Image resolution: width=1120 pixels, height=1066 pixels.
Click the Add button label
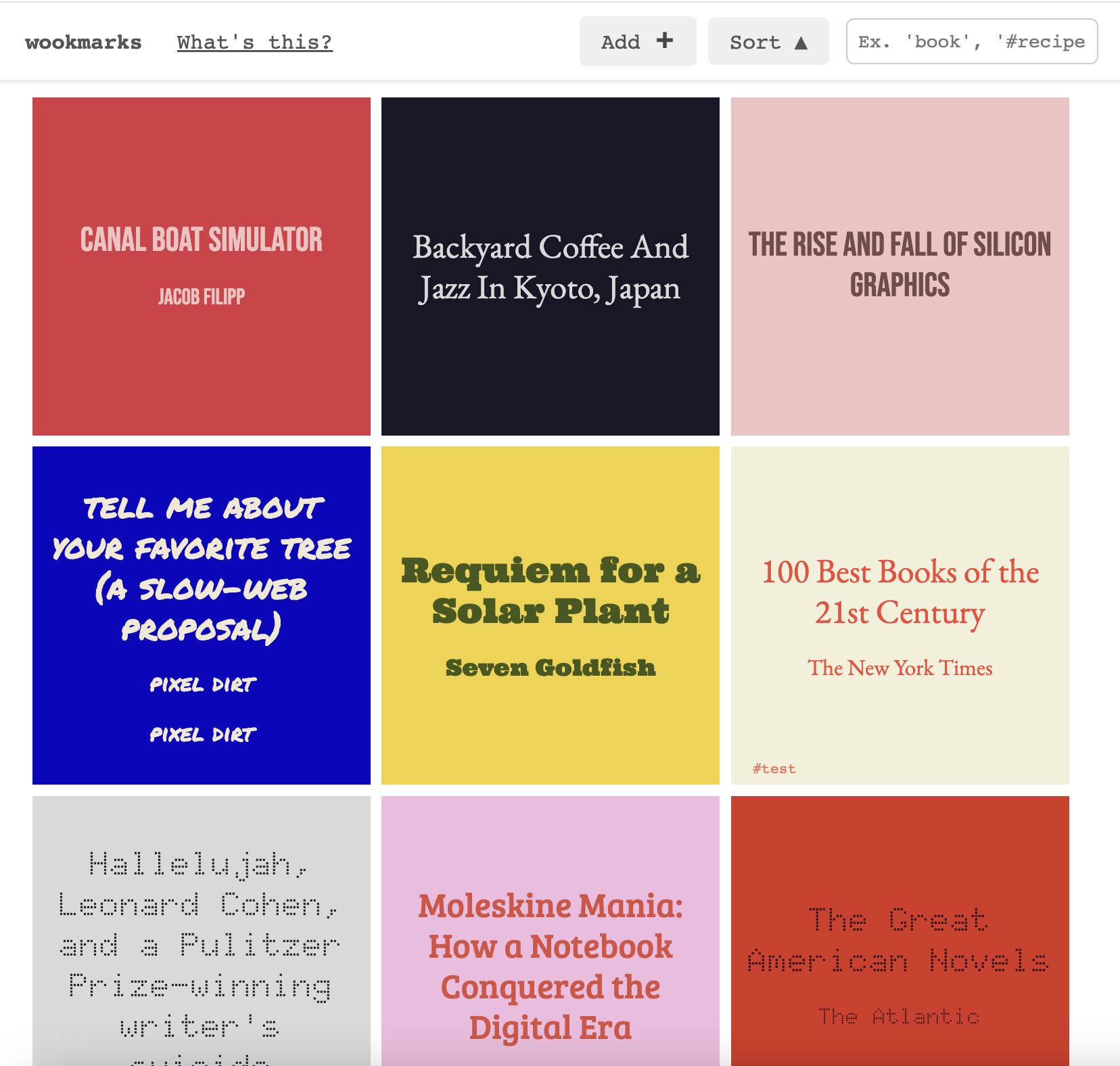tap(620, 42)
